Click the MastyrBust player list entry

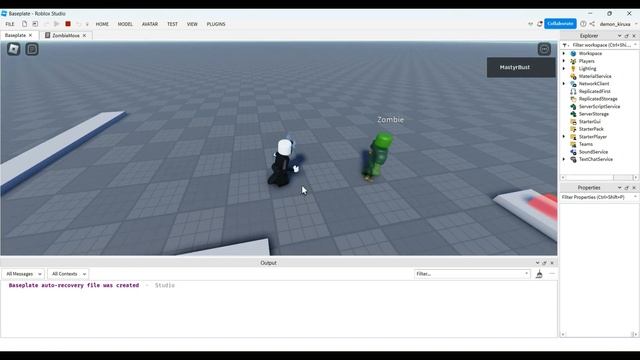(x=521, y=67)
